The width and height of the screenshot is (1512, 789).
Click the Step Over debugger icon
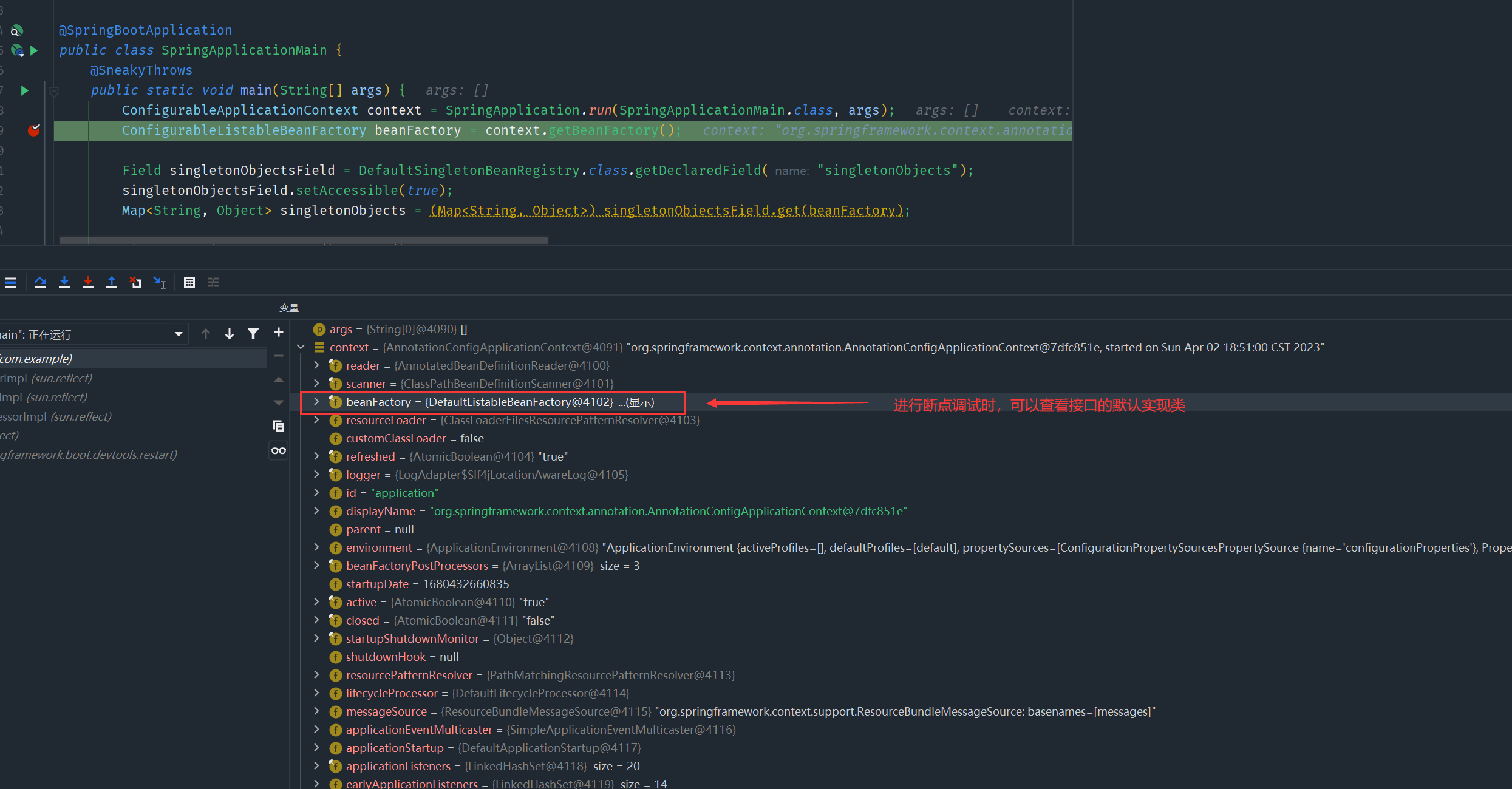coord(41,282)
